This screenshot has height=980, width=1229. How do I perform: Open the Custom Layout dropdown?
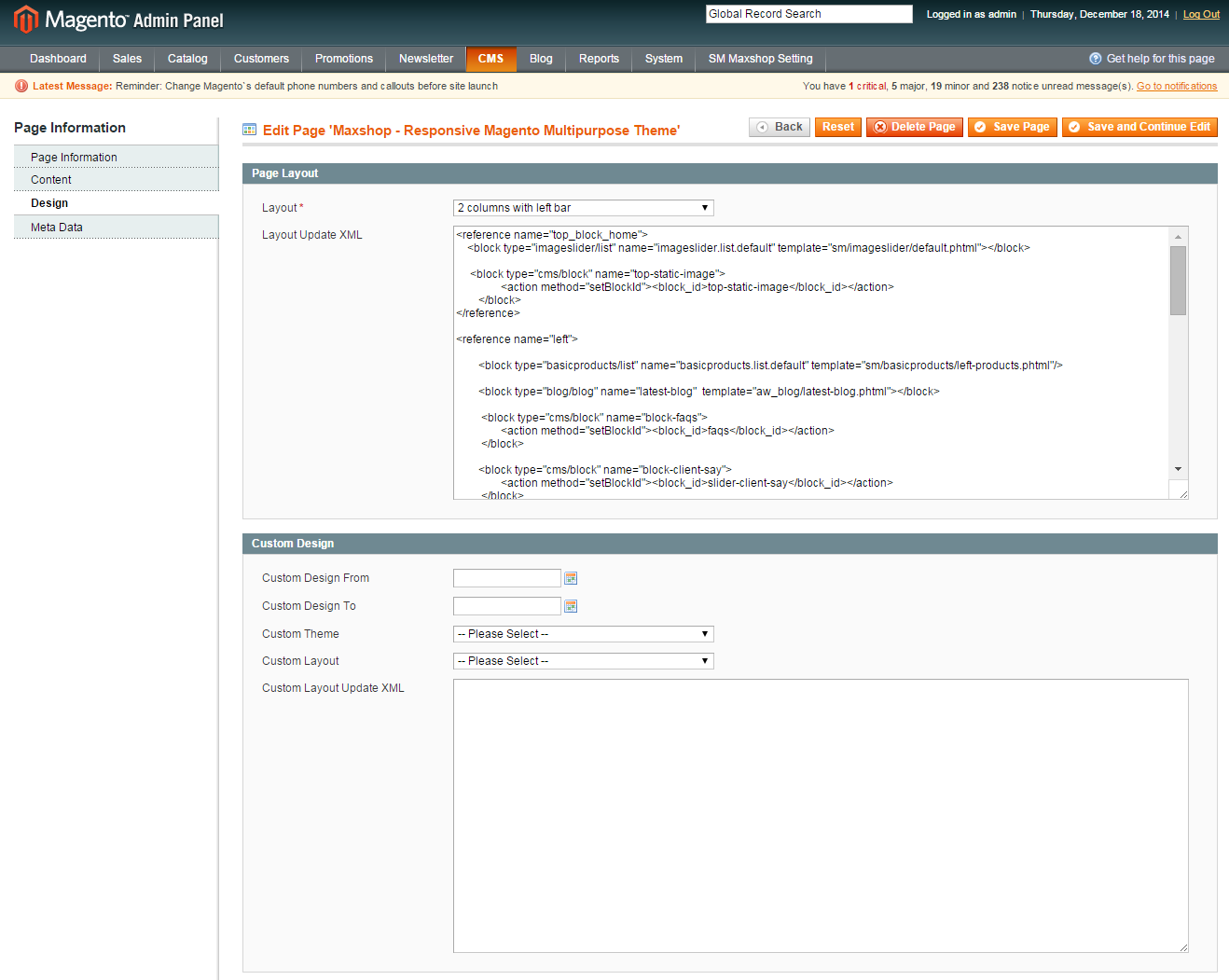point(584,661)
